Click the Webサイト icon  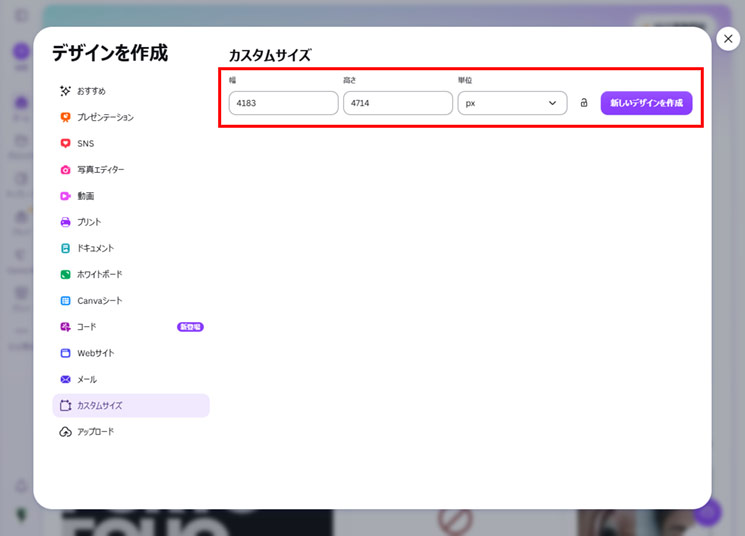pos(66,353)
